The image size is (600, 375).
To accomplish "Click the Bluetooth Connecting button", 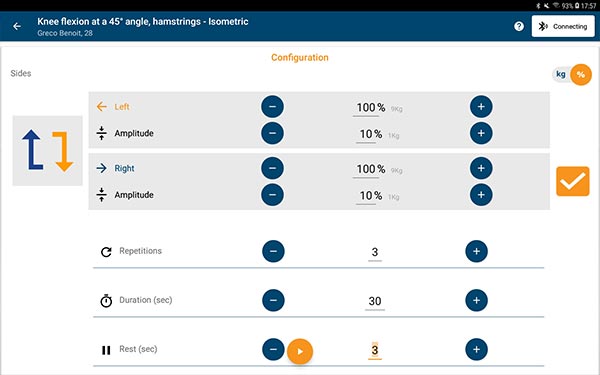I will pos(563,26).
